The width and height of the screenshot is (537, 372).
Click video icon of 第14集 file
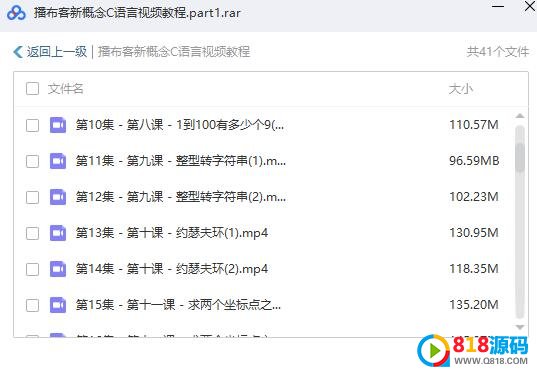58,269
